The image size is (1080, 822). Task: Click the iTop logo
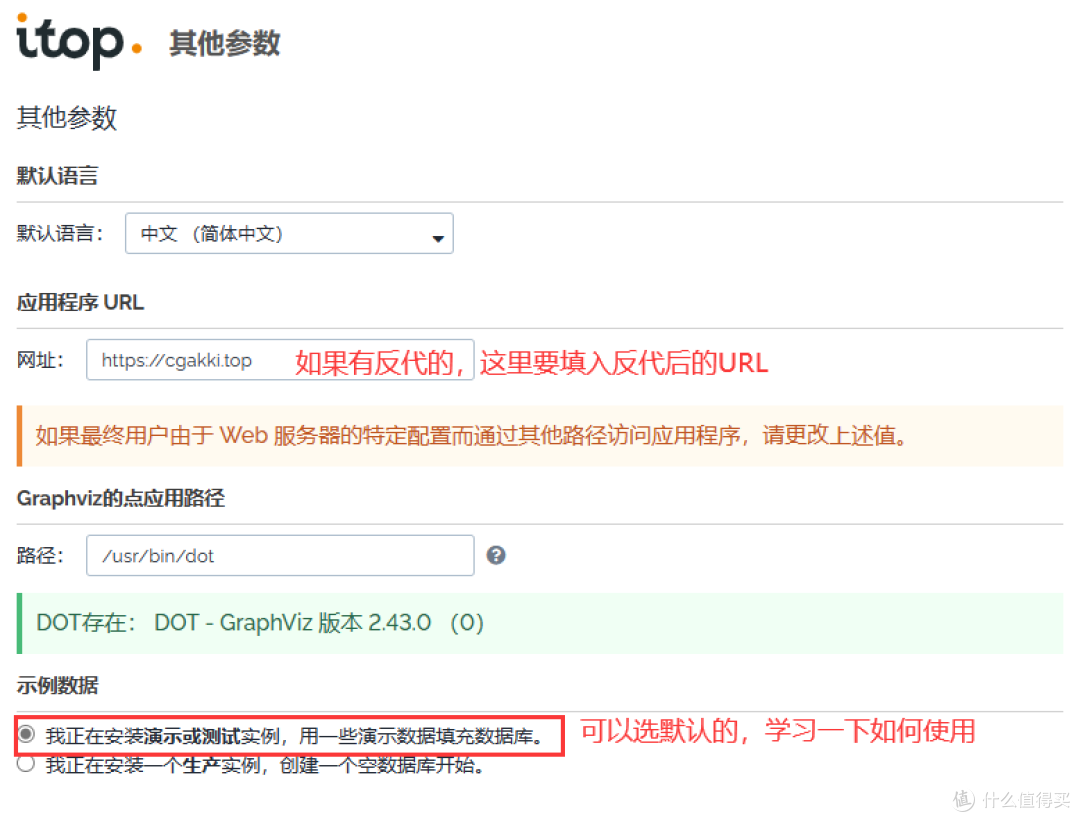tap(79, 41)
